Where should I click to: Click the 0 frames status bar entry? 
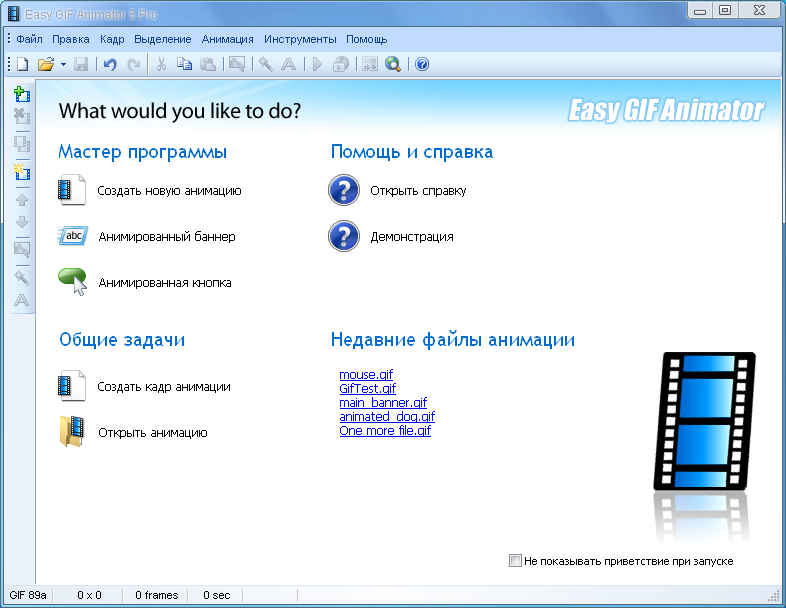tap(156, 595)
